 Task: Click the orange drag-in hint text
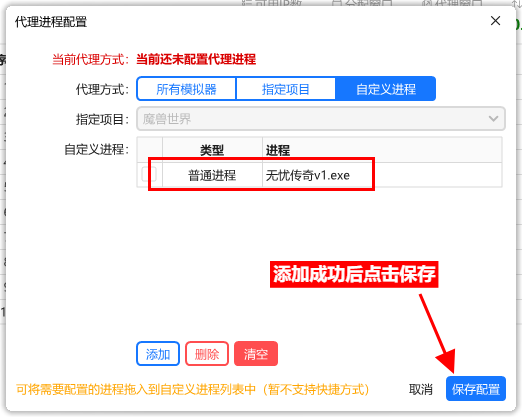click(193, 389)
